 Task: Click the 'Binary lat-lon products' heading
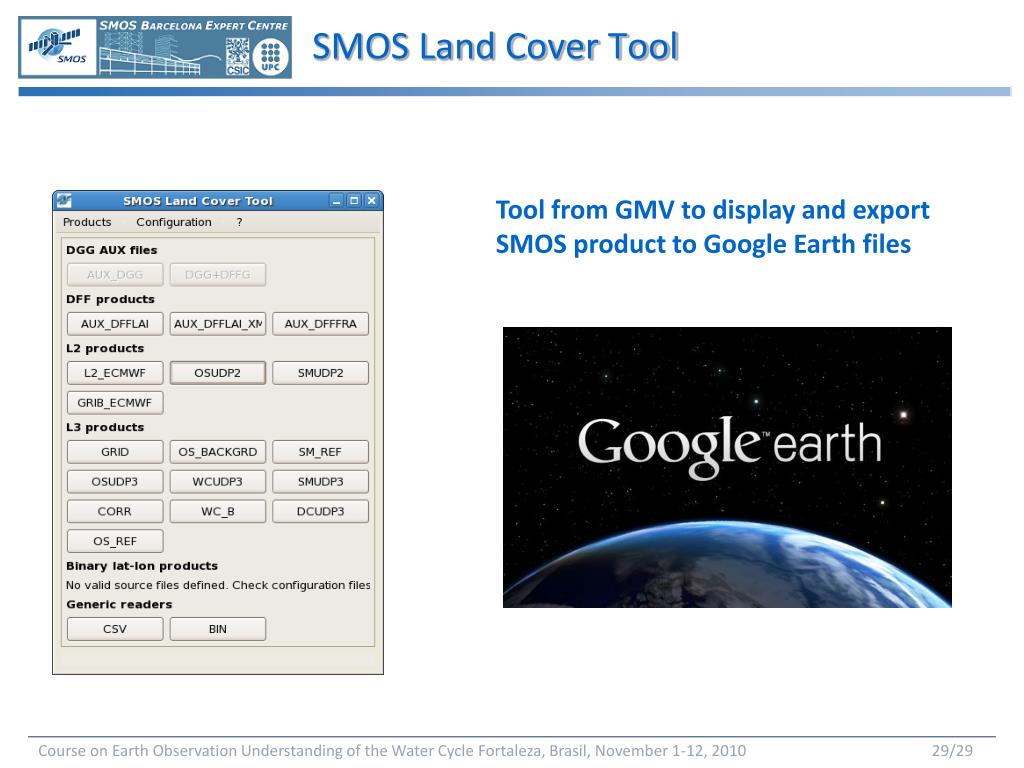click(142, 566)
